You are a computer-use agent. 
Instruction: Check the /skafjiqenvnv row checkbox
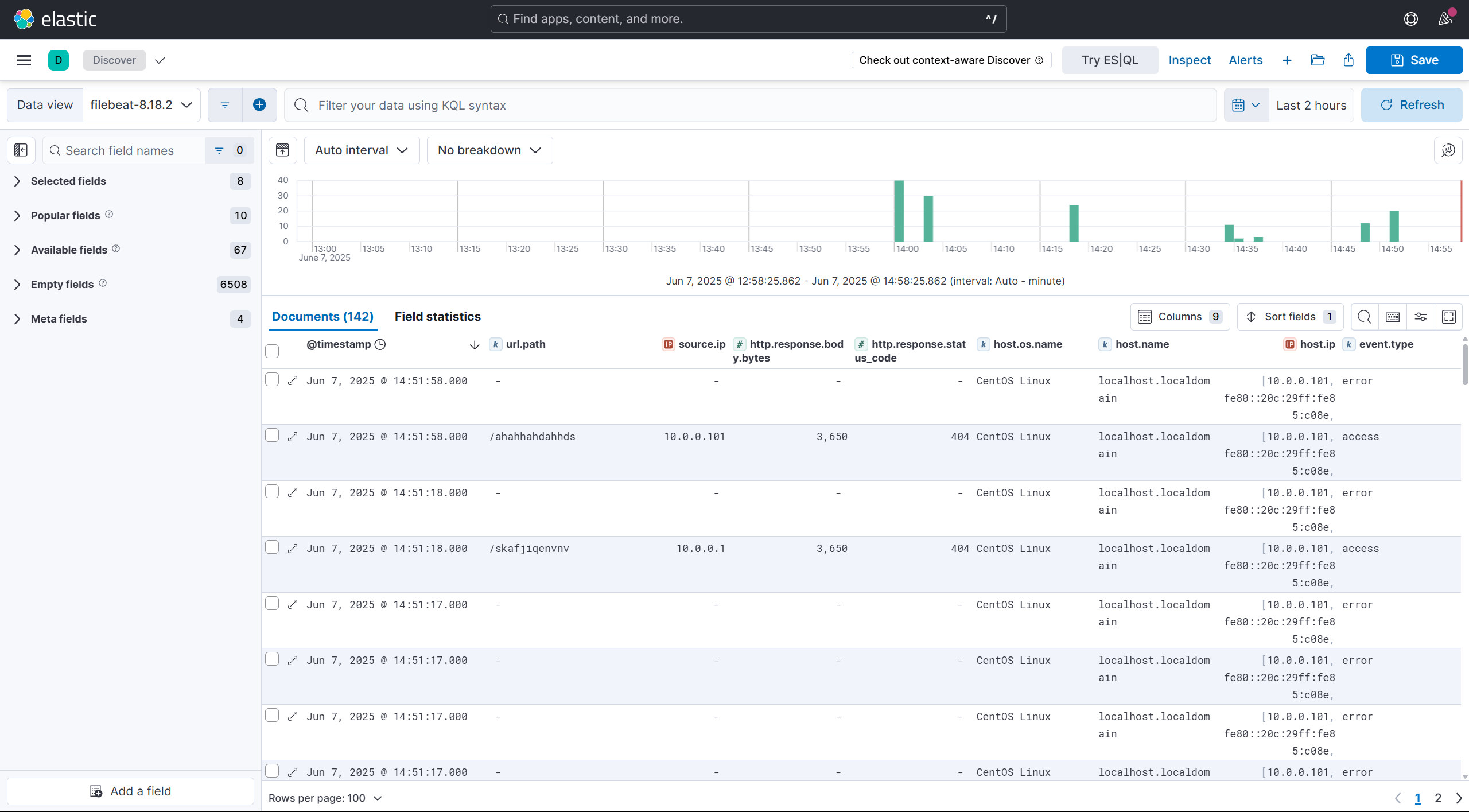(x=272, y=547)
